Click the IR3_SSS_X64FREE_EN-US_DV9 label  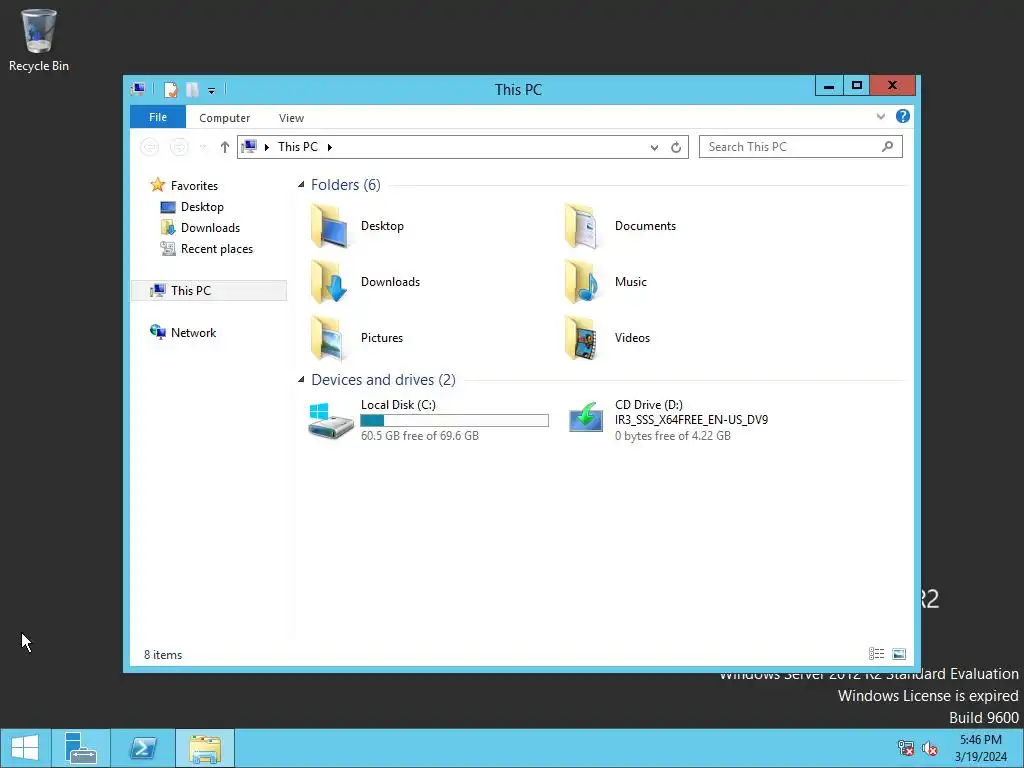pyautogui.click(x=692, y=420)
